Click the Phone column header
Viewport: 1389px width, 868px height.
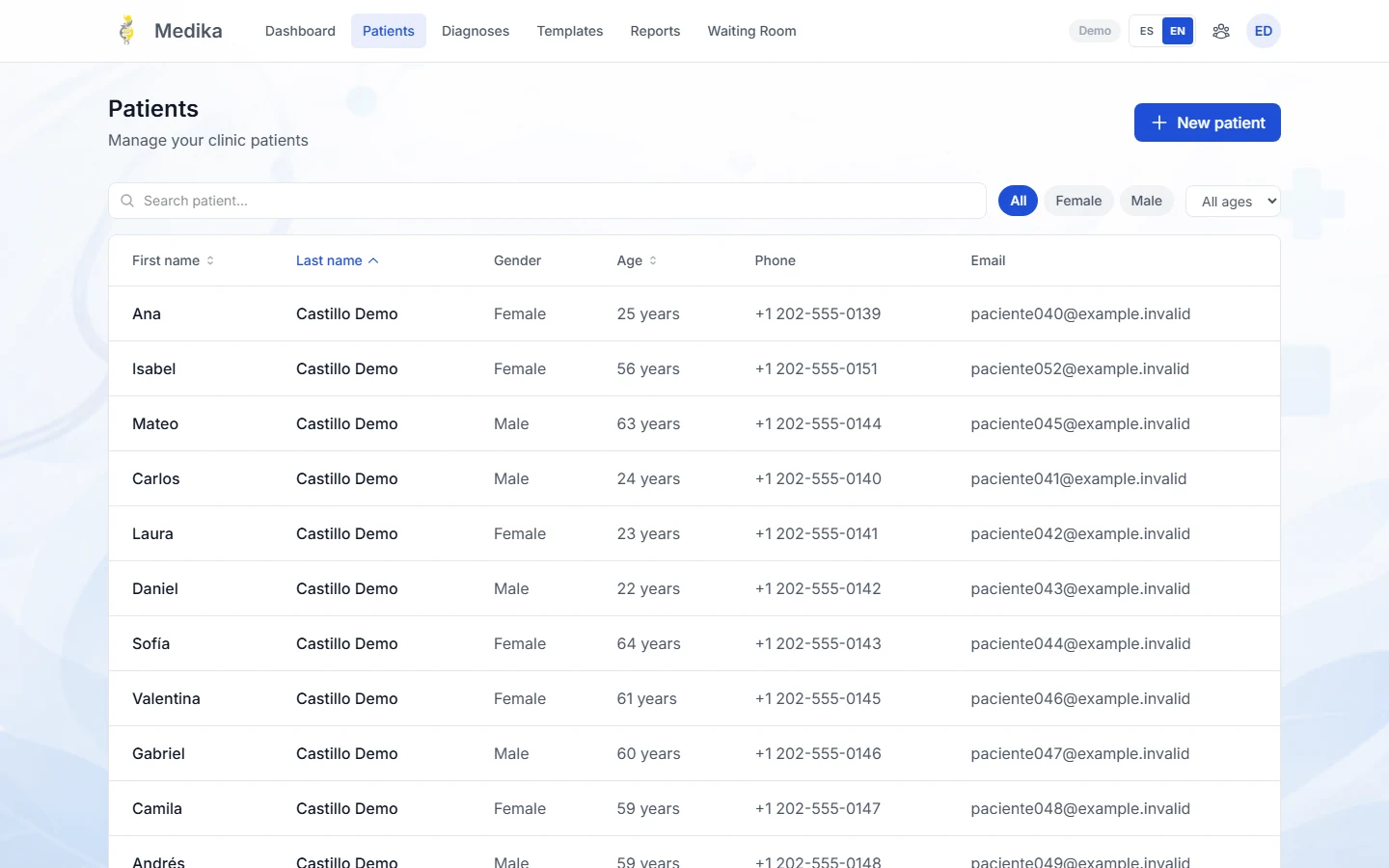pos(775,260)
